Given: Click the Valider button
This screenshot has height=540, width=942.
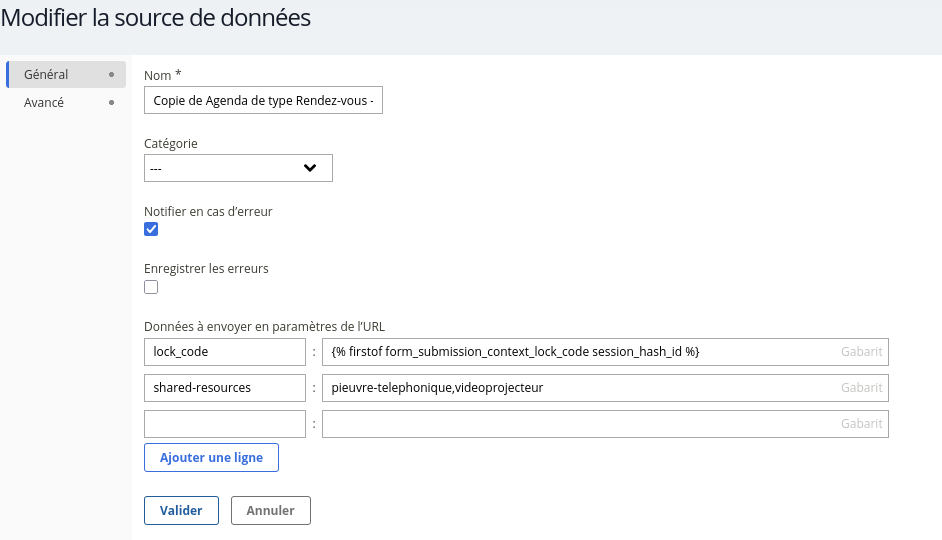Looking at the screenshot, I should click(181, 511).
